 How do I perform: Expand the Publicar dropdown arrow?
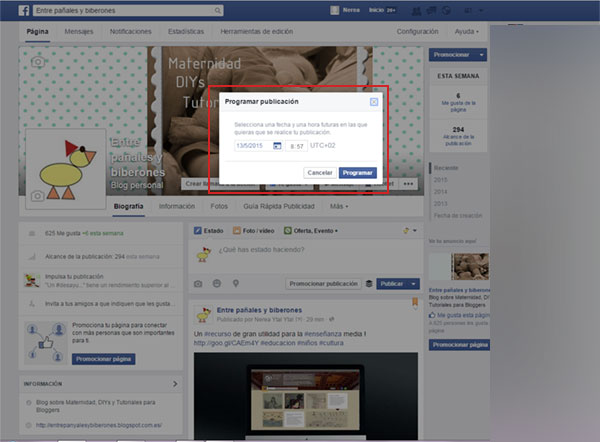click(x=413, y=284)
